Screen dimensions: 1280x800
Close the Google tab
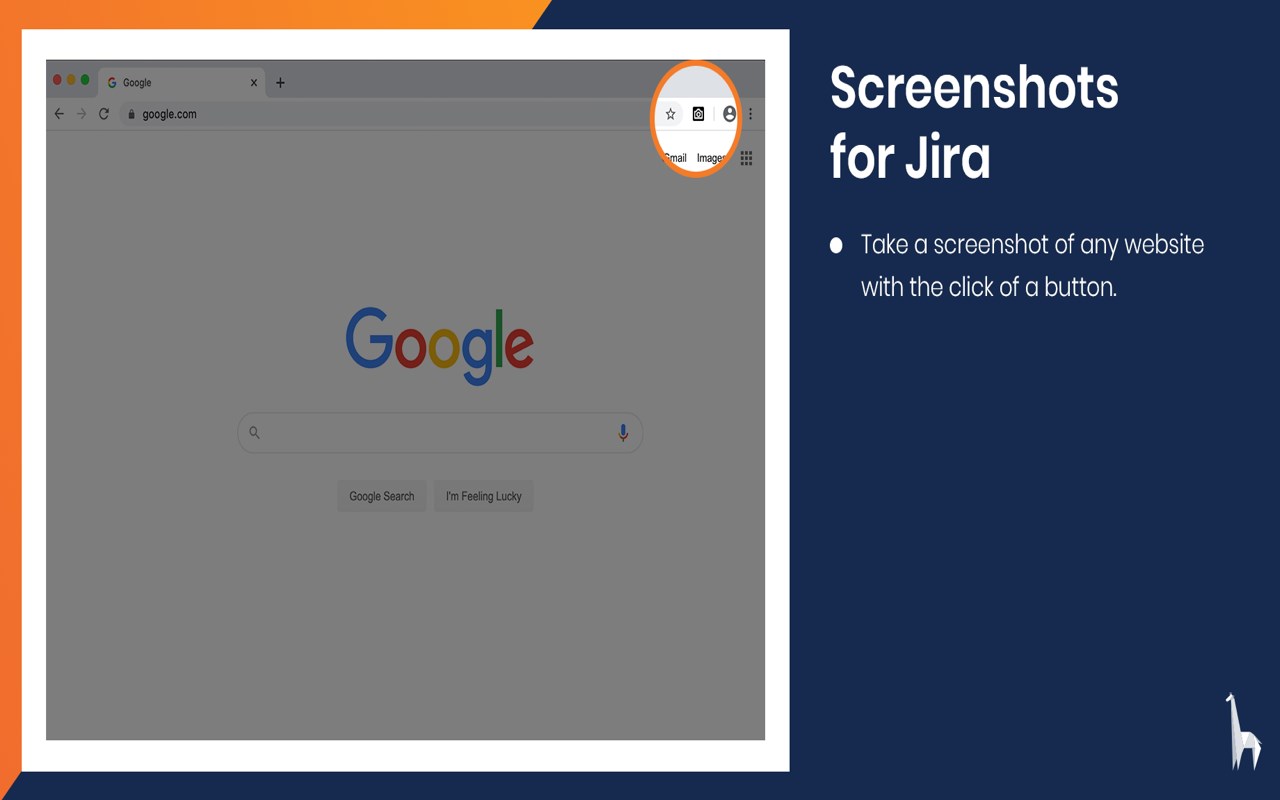click(253, 83)
